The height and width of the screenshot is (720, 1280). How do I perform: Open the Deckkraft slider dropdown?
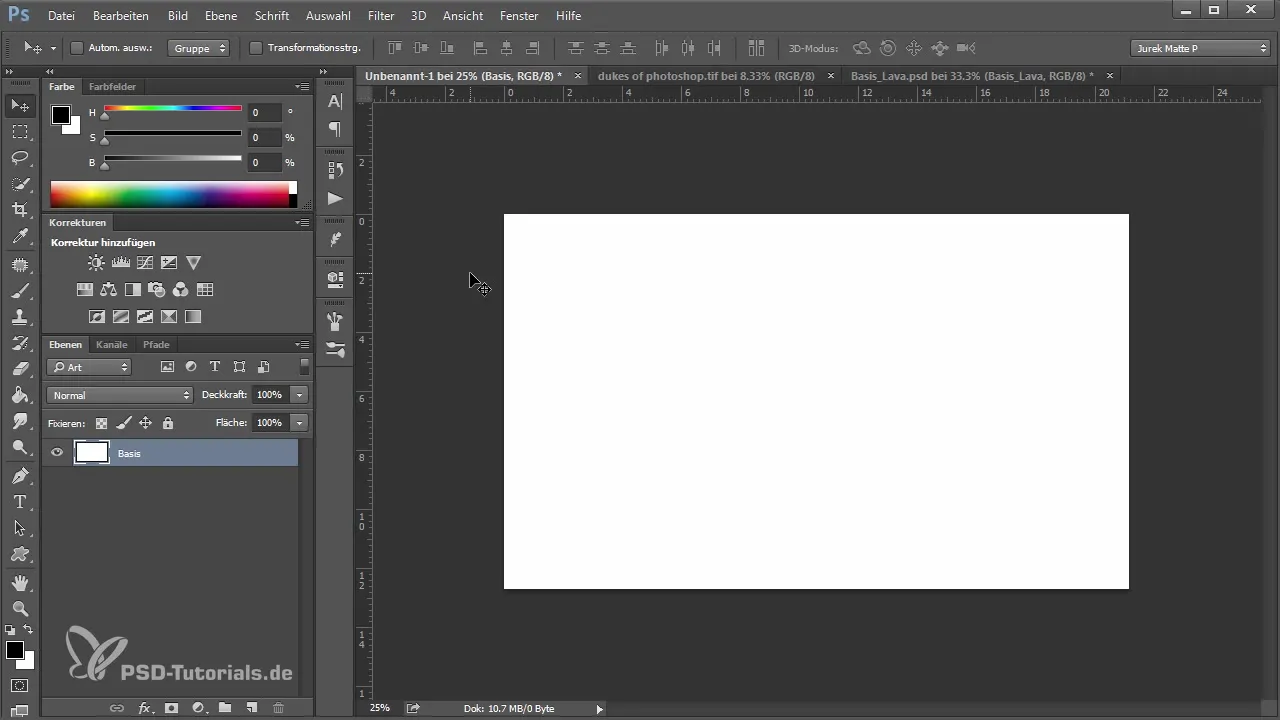click(299, 395)
